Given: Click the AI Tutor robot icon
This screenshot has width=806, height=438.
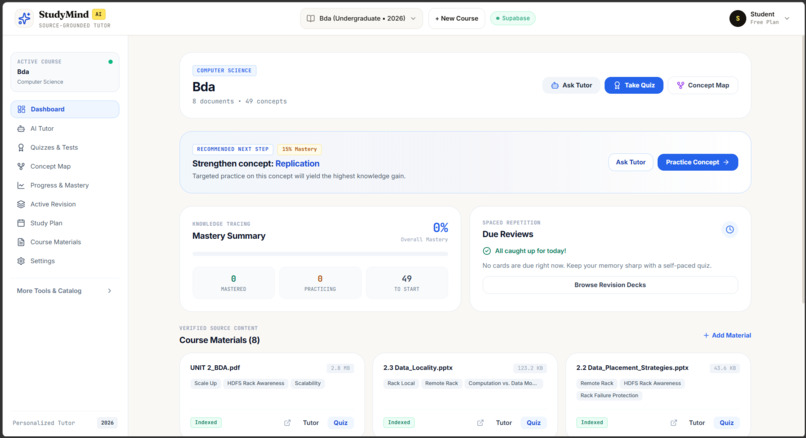Looking at the screenshot, I should [x=21, y=129].
